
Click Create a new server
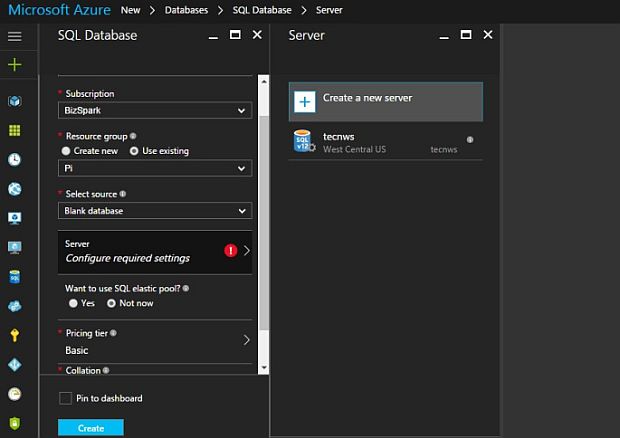[x=386, y=102]
